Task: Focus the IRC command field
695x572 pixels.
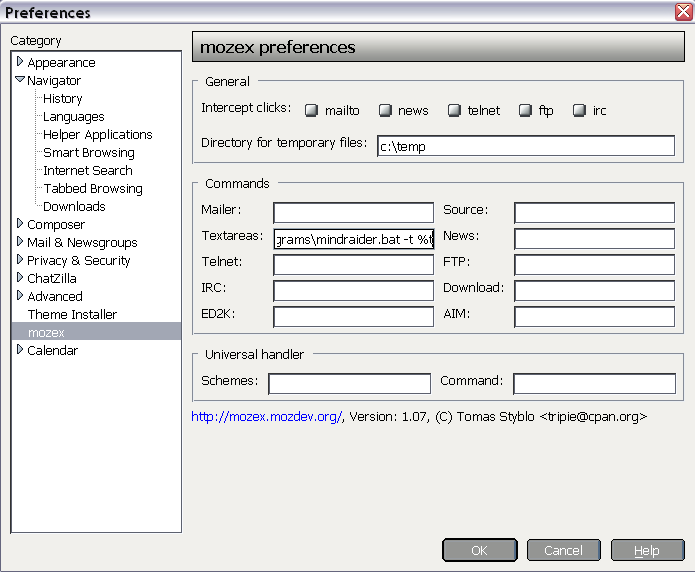Action: point(353,291)
